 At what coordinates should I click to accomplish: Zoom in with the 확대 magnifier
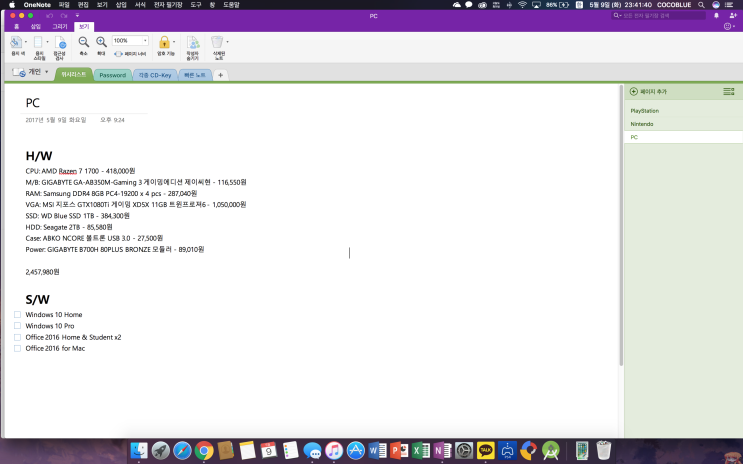pyautogui.click(x=101, y=42)
